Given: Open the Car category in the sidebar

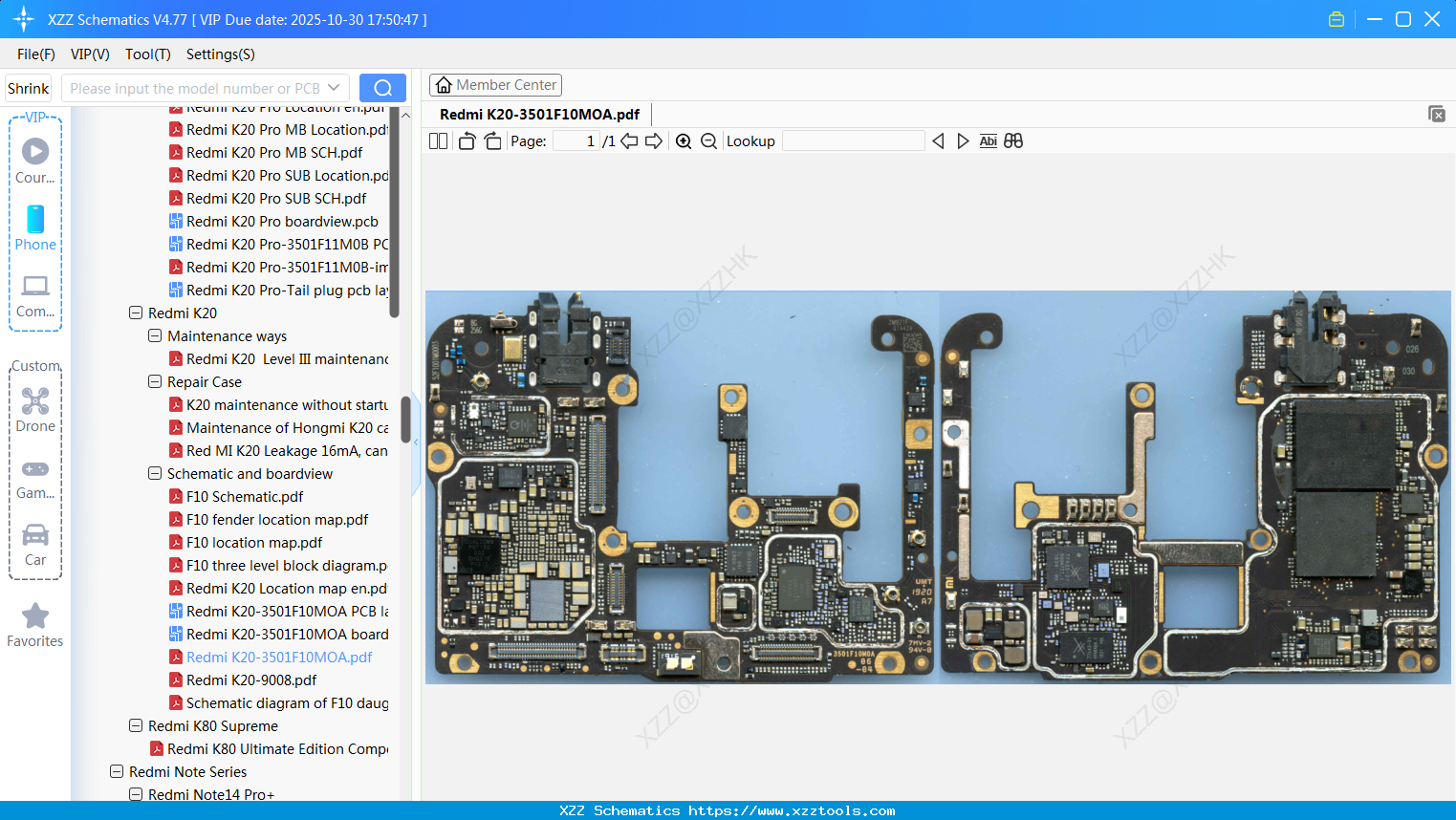Looking at the screenshot, I should [35, 545].
